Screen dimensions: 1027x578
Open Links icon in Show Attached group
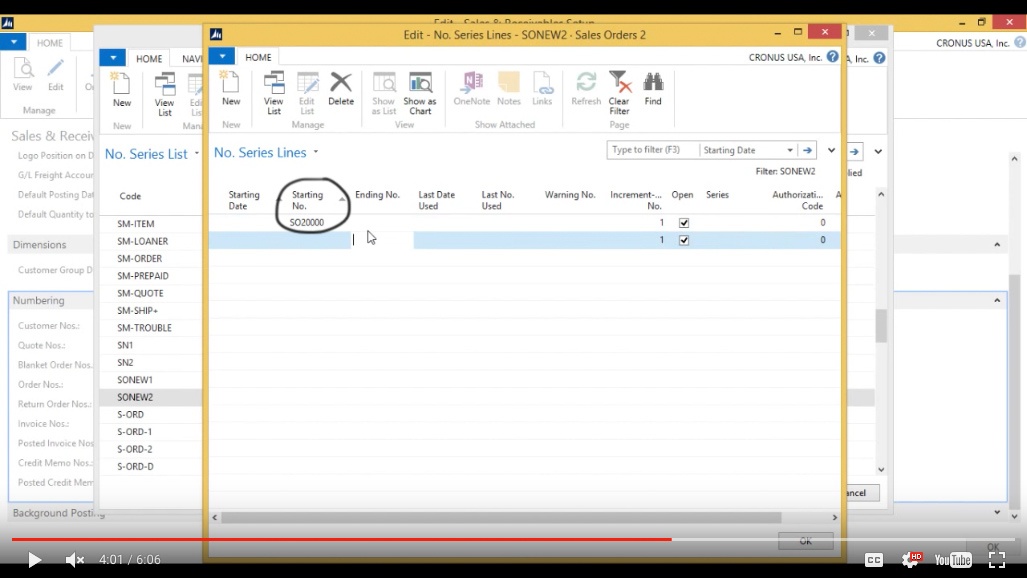(x=542, y=88)
